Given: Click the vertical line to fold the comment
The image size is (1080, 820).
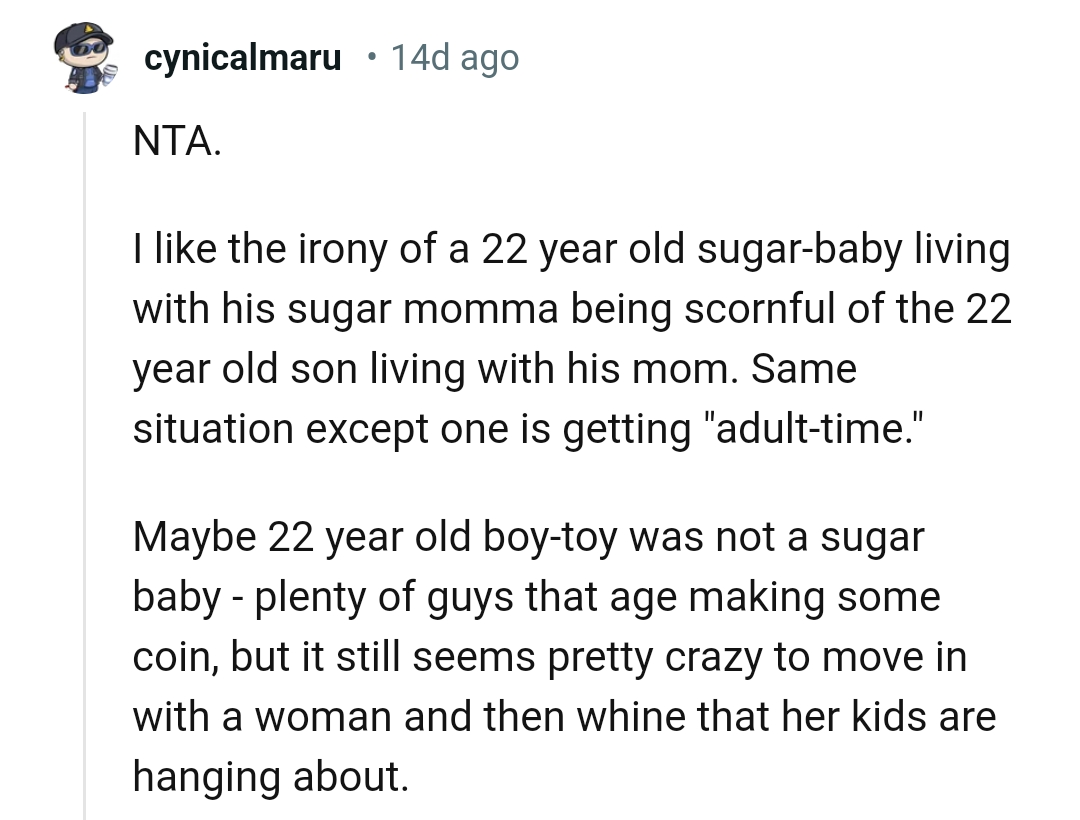Looking at the screenshot, I should click(84, 450).
